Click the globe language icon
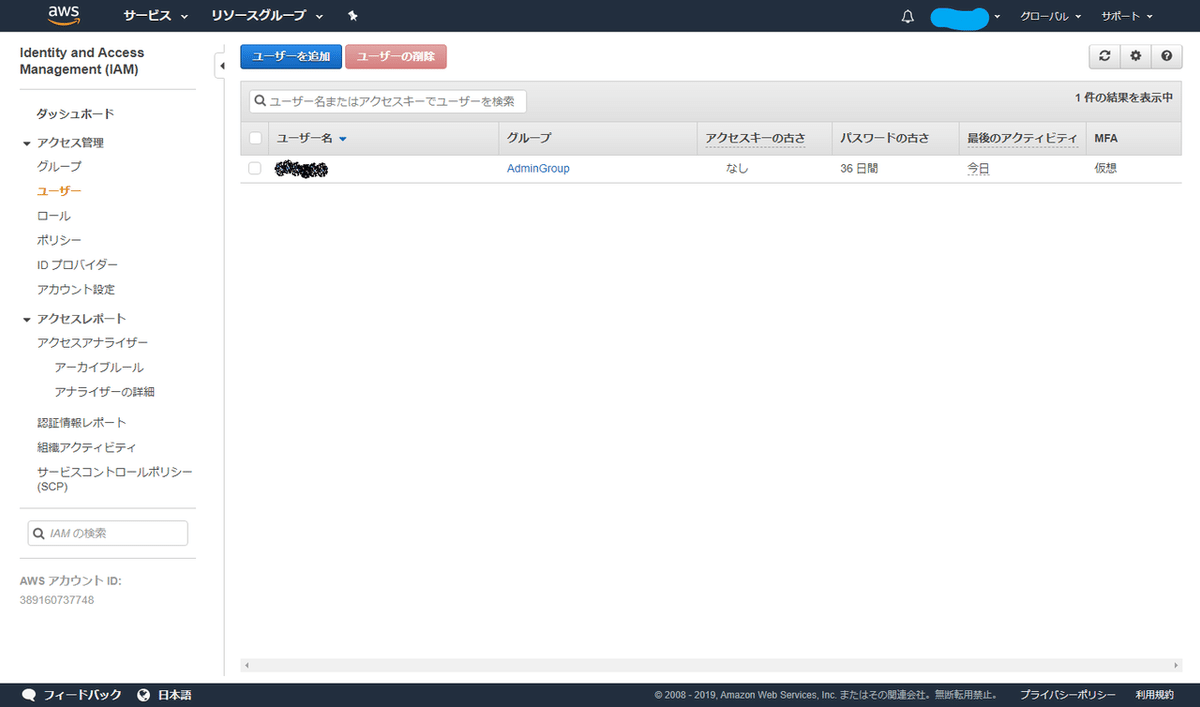 coord(144,694)
